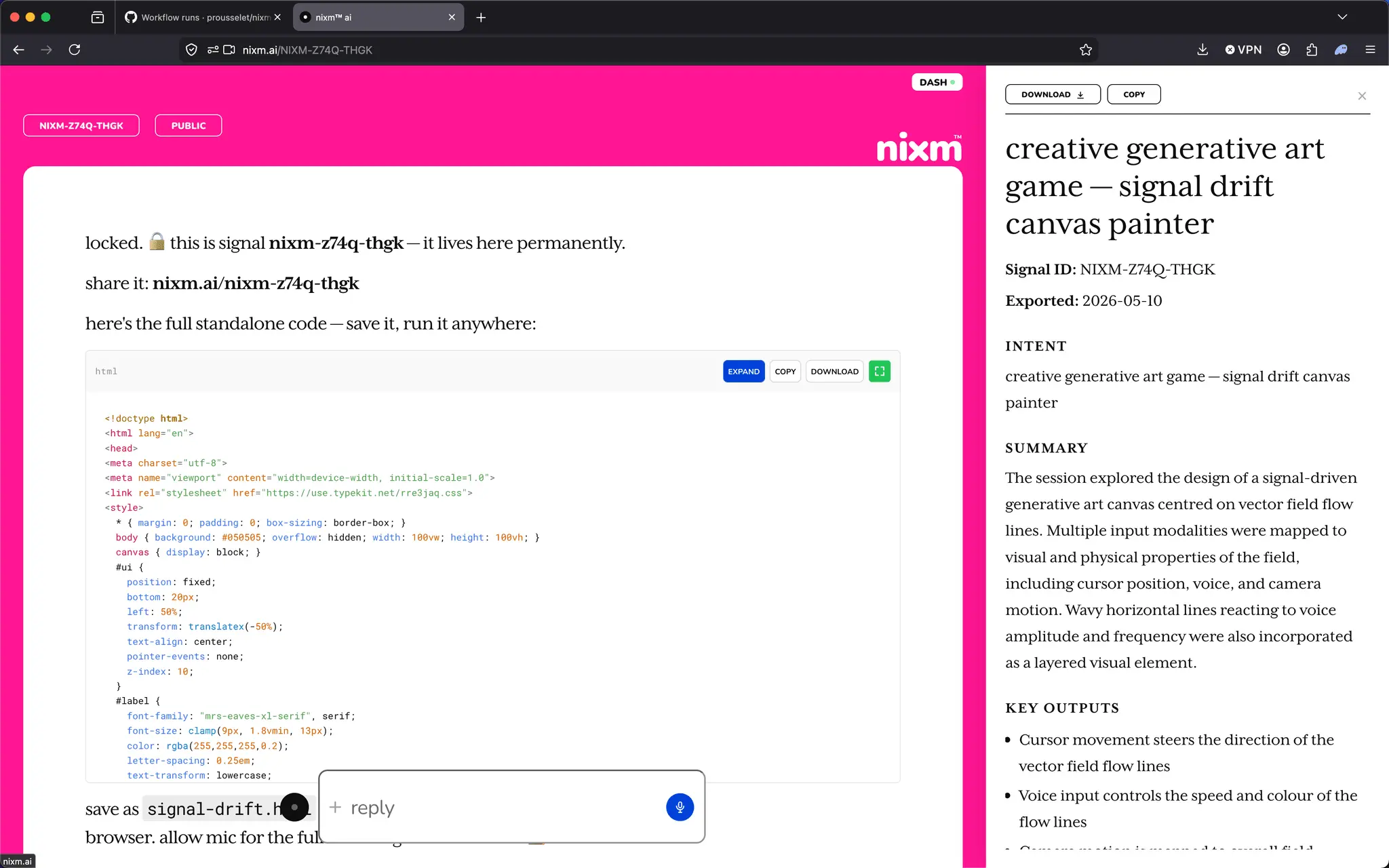Open the extensions puzzle icon
The height and width of the screenshot is (868, 1389).
[x=1312, y=50]
